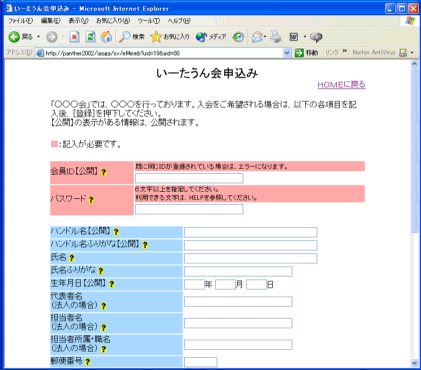This screenshot has width=421, height=370.
Task: Open the address bar dropdown arrow
Action: (287, 53)
